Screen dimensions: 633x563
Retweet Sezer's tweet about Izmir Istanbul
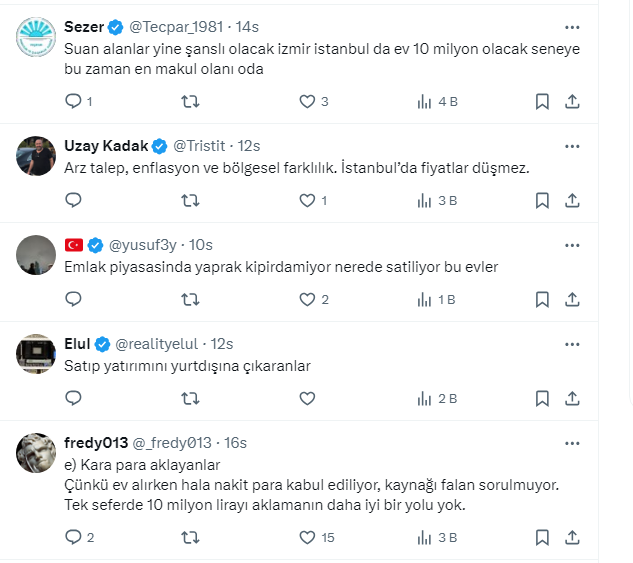190,101
